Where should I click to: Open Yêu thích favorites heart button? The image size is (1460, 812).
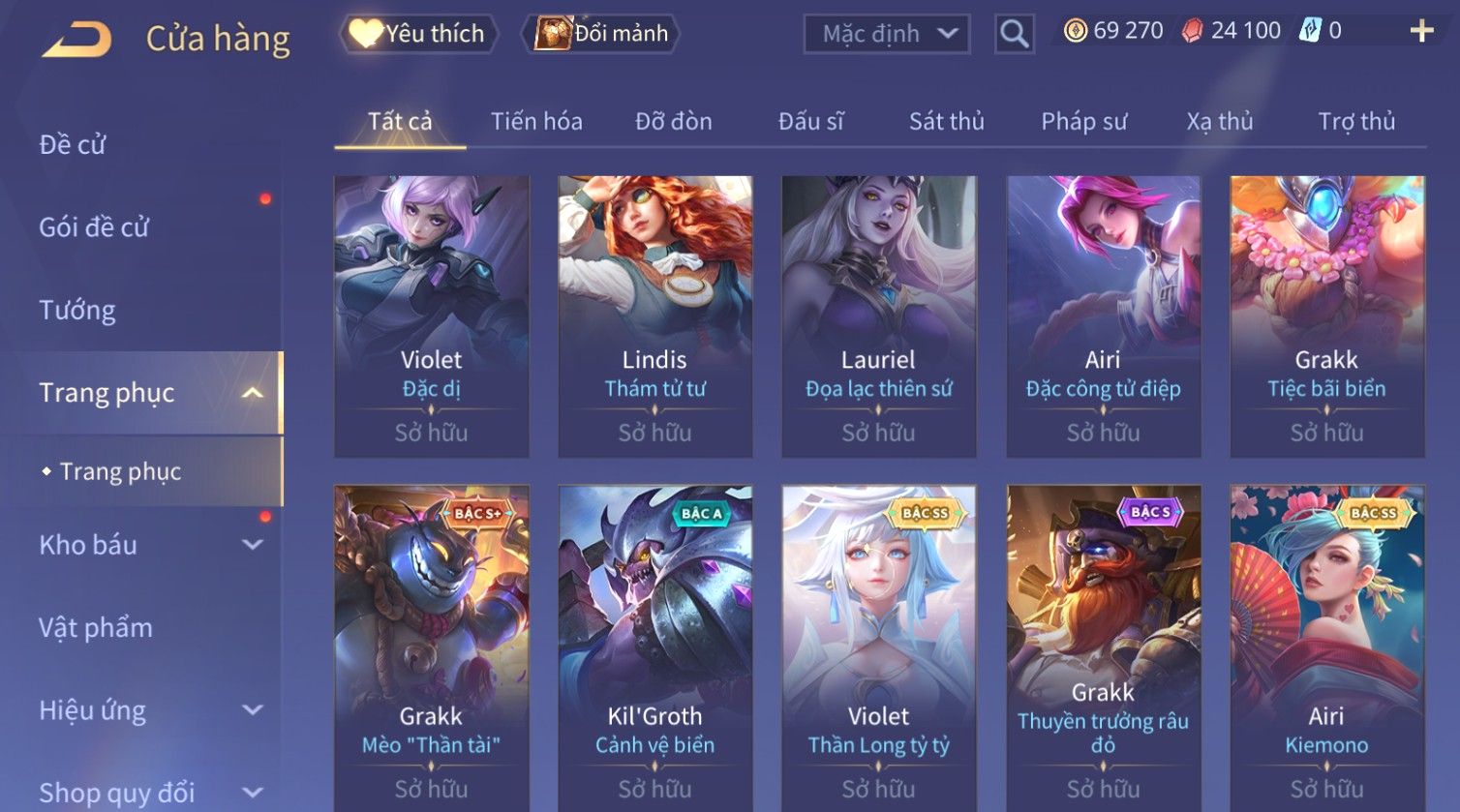click(x=417, y=34)
